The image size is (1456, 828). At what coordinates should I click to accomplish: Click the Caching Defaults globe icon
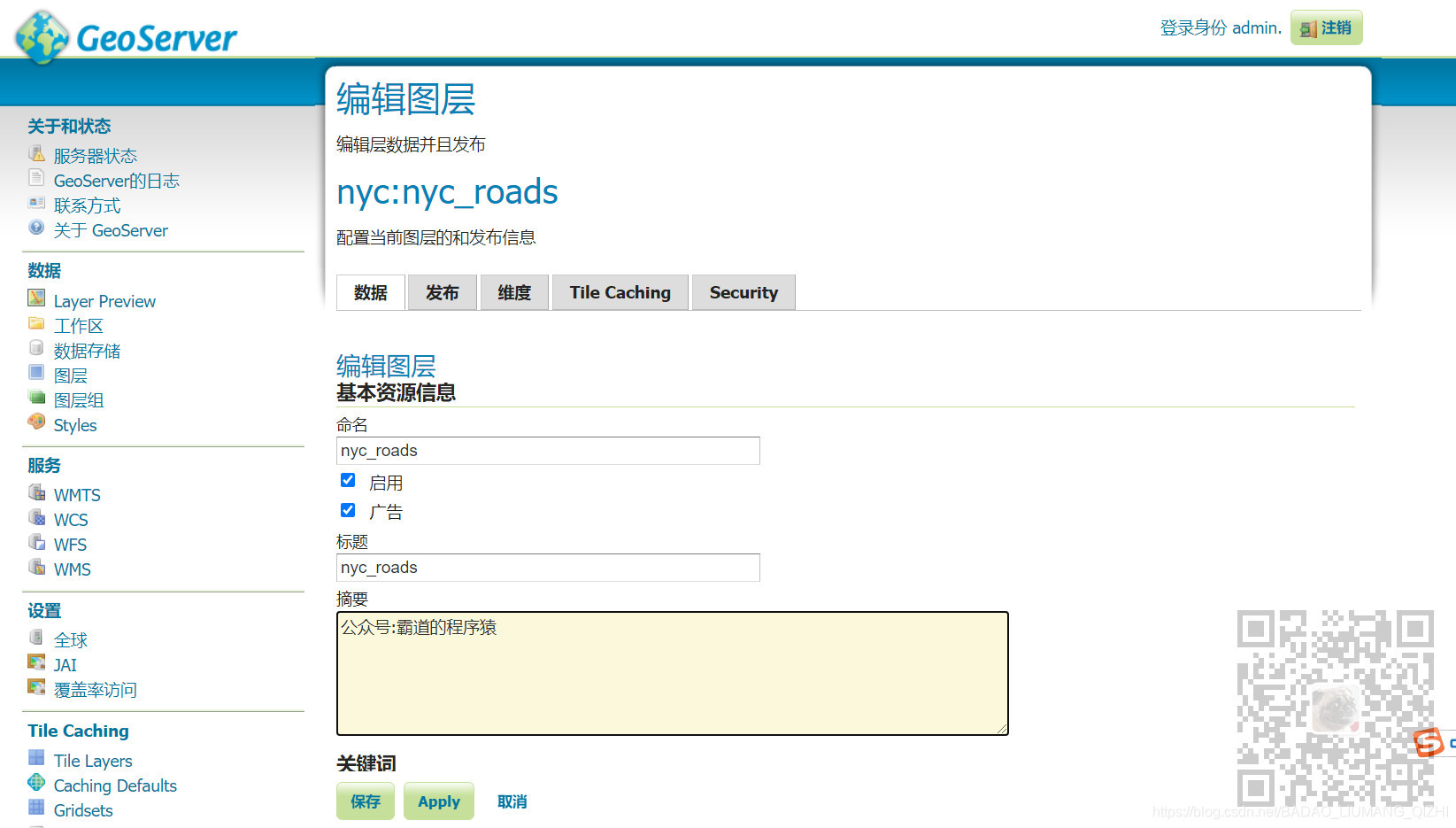tap(36, 783)
